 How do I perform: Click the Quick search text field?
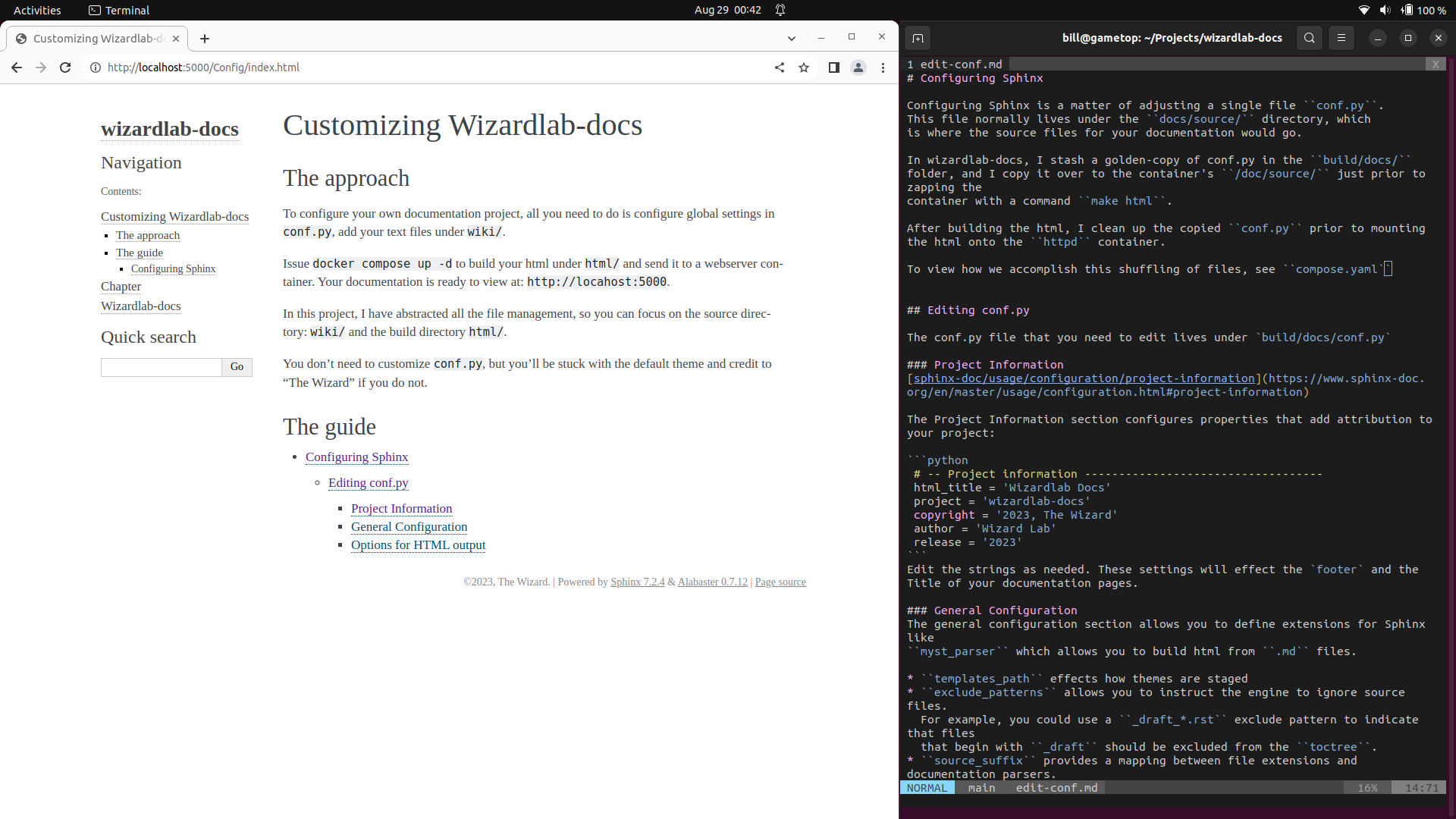[162, 368]
